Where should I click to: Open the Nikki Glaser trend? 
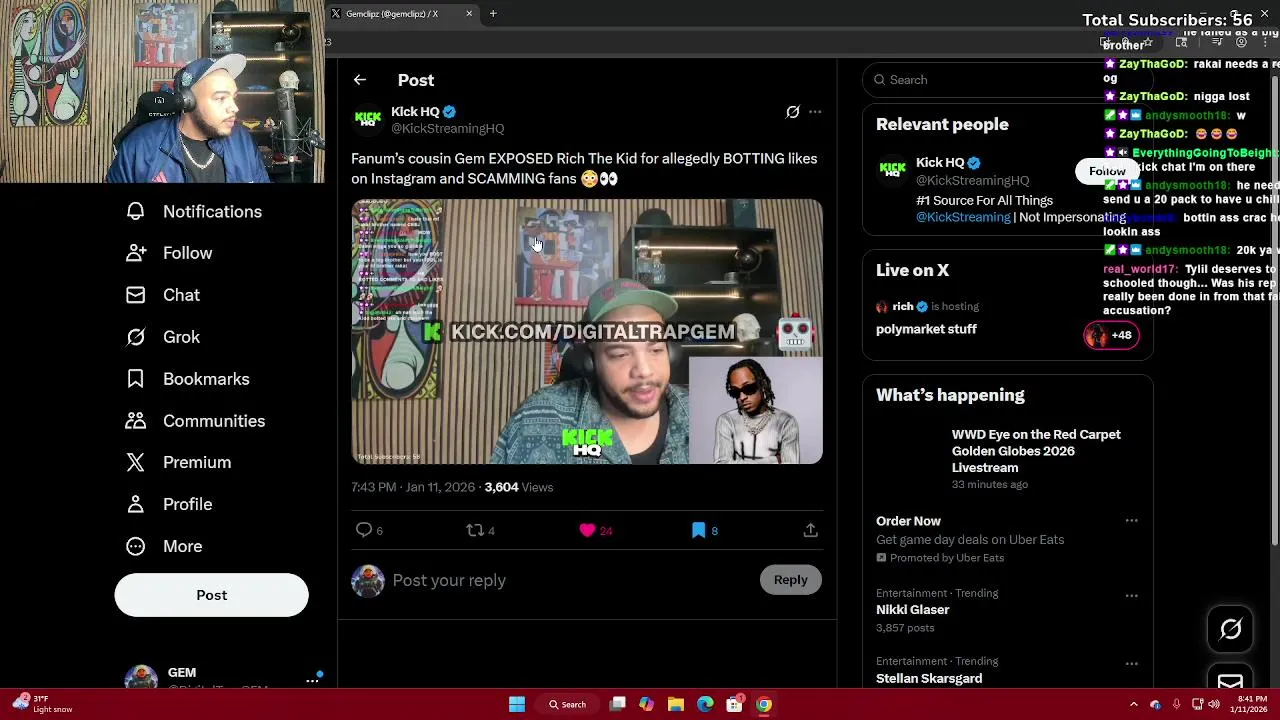coord(912,610)
